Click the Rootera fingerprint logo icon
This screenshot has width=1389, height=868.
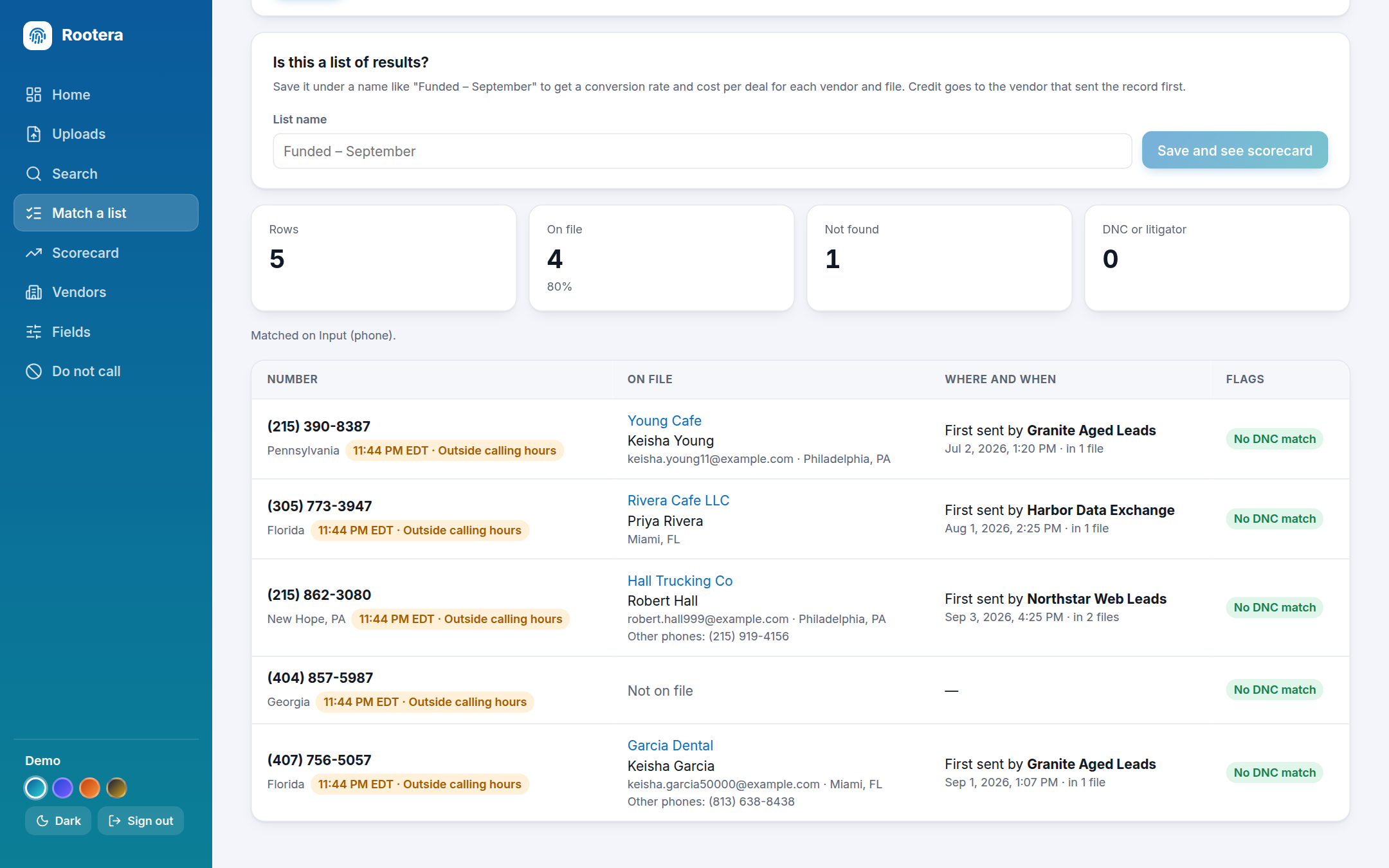pos(37,35)
